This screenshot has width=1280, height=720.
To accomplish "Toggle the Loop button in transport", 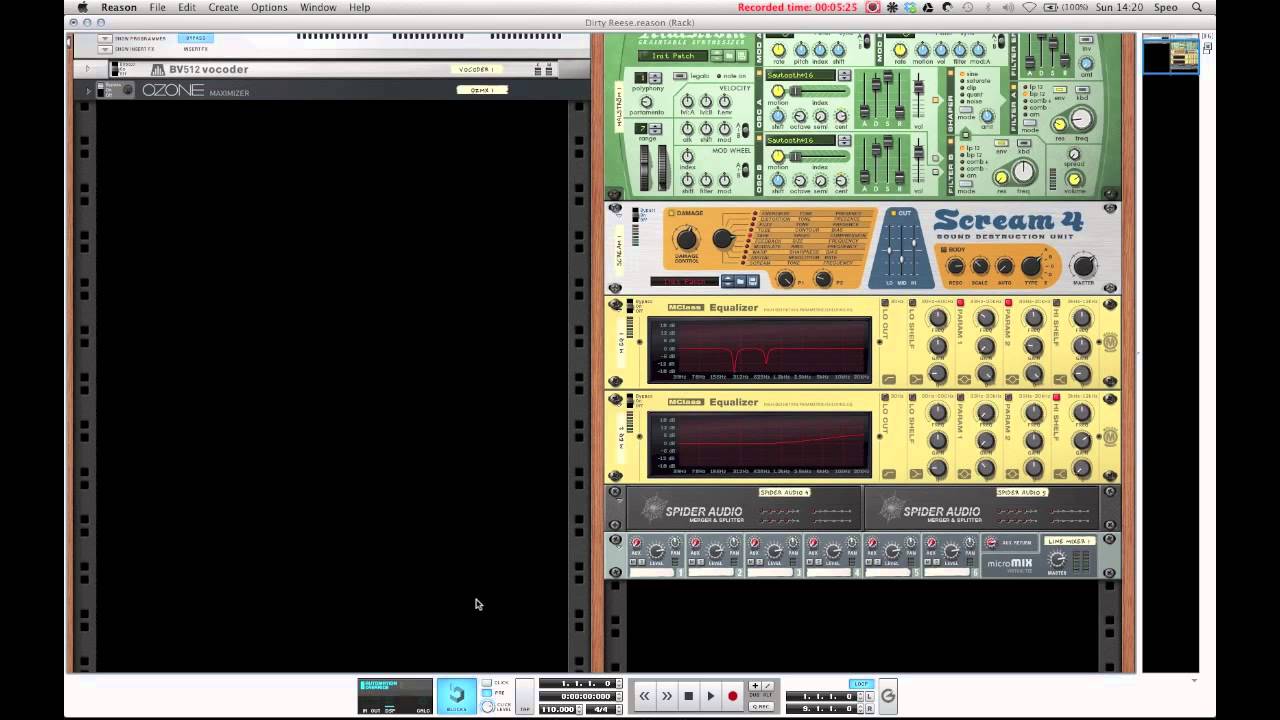I will [x=860, y=684].
